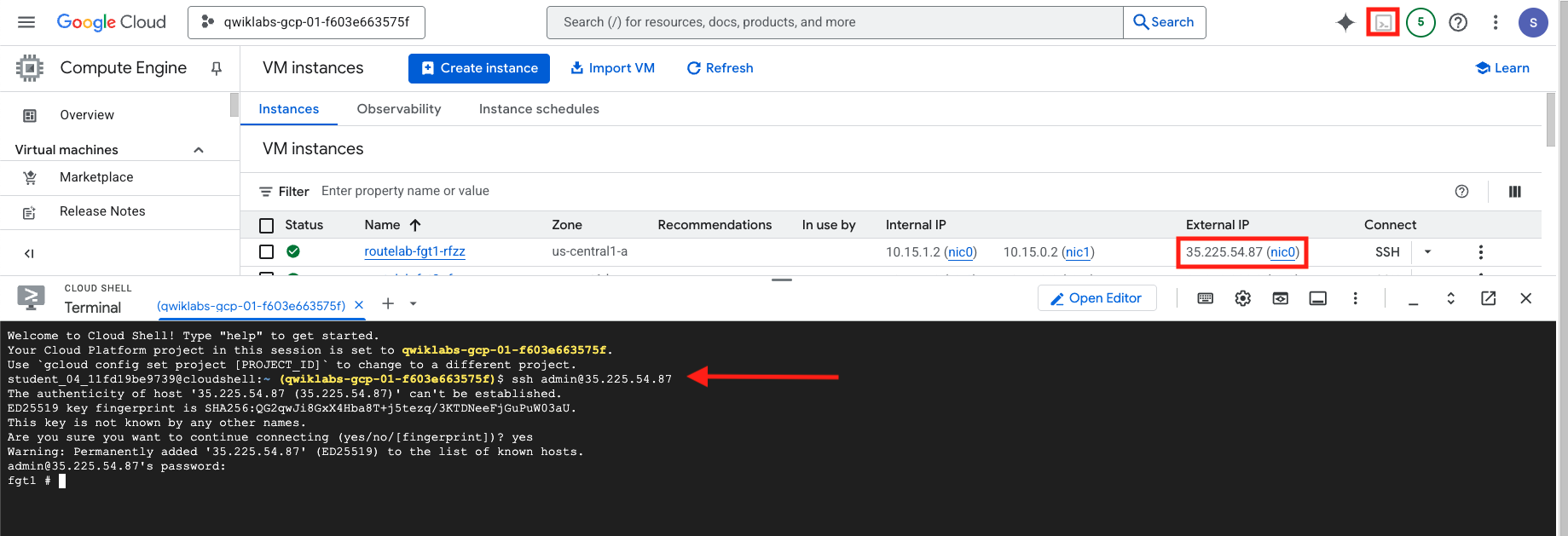1568x536 pixels.
Task: Click the Create instance button
Action: (x=479, y=68)
